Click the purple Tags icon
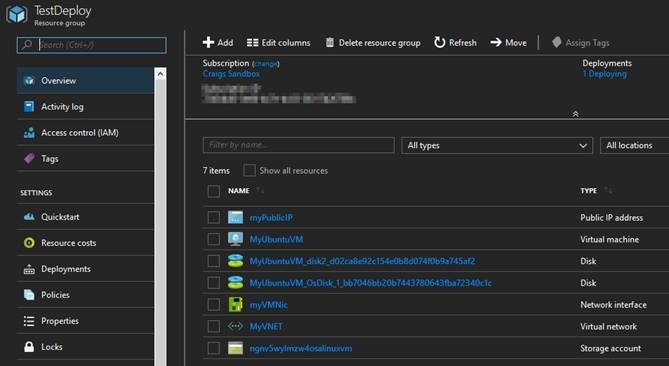Viewport: 669px width, 366px height. 29,159
